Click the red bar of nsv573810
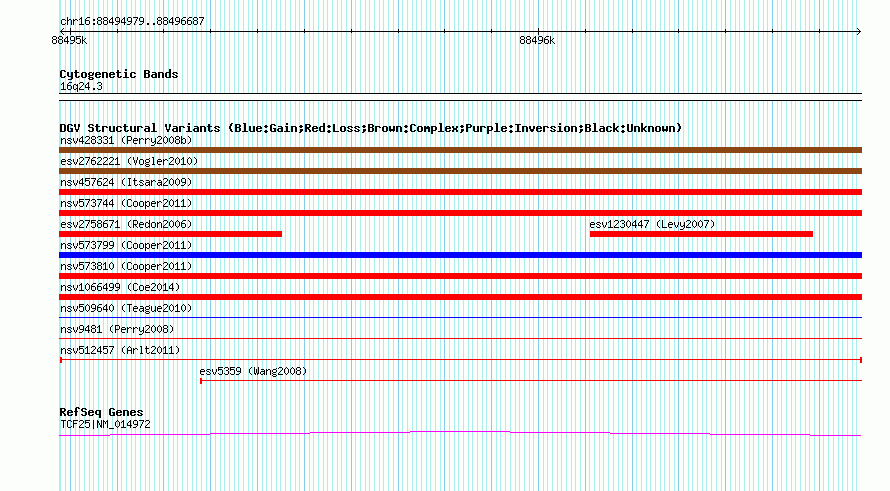 460,276
